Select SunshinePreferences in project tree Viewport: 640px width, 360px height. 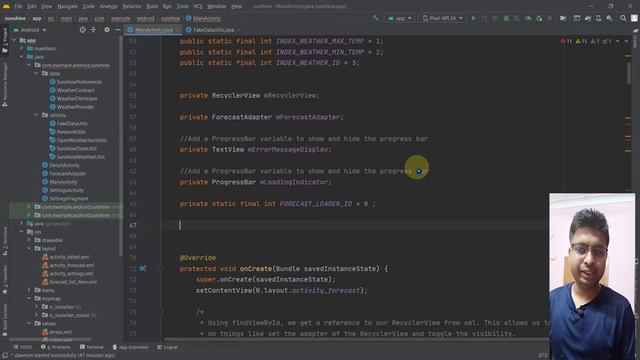[x=79, y=82]
